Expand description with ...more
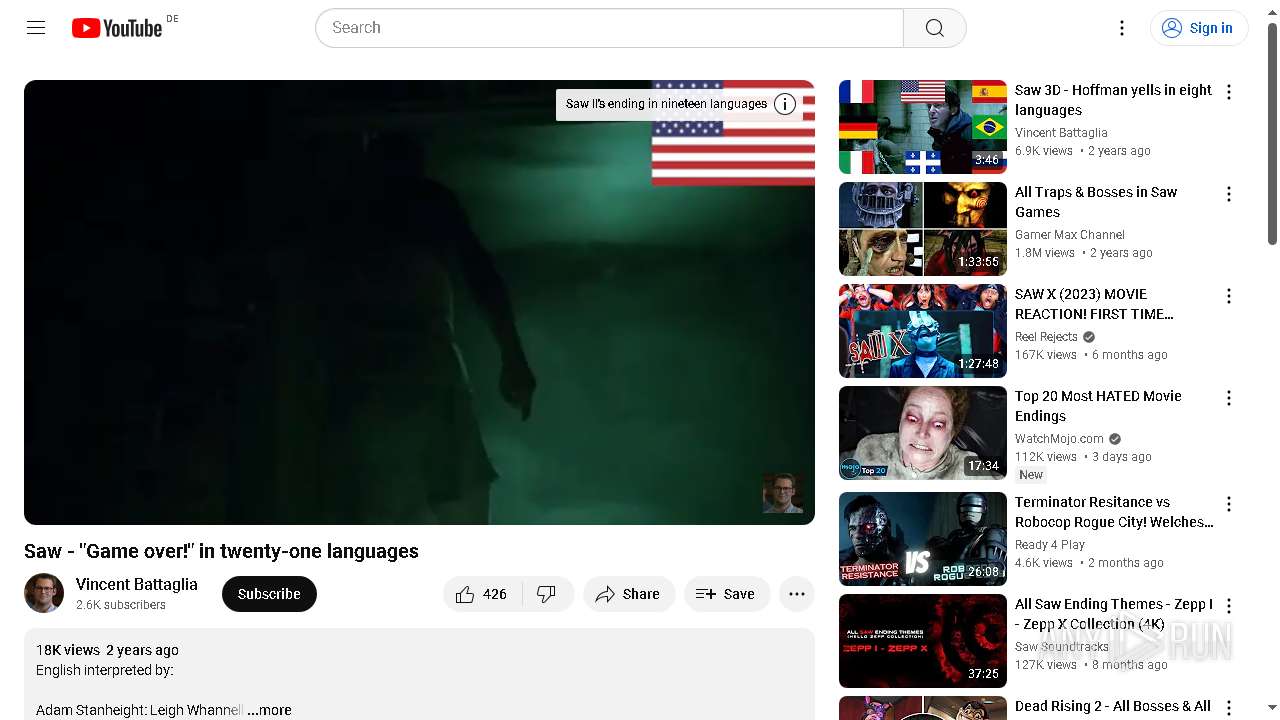The width and height of the screenshot is (1280, 720). click(x=270, y=710)
